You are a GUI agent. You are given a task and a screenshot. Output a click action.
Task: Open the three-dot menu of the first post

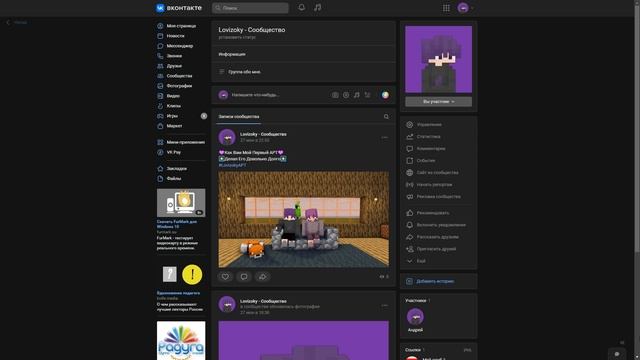pos(384,138)
